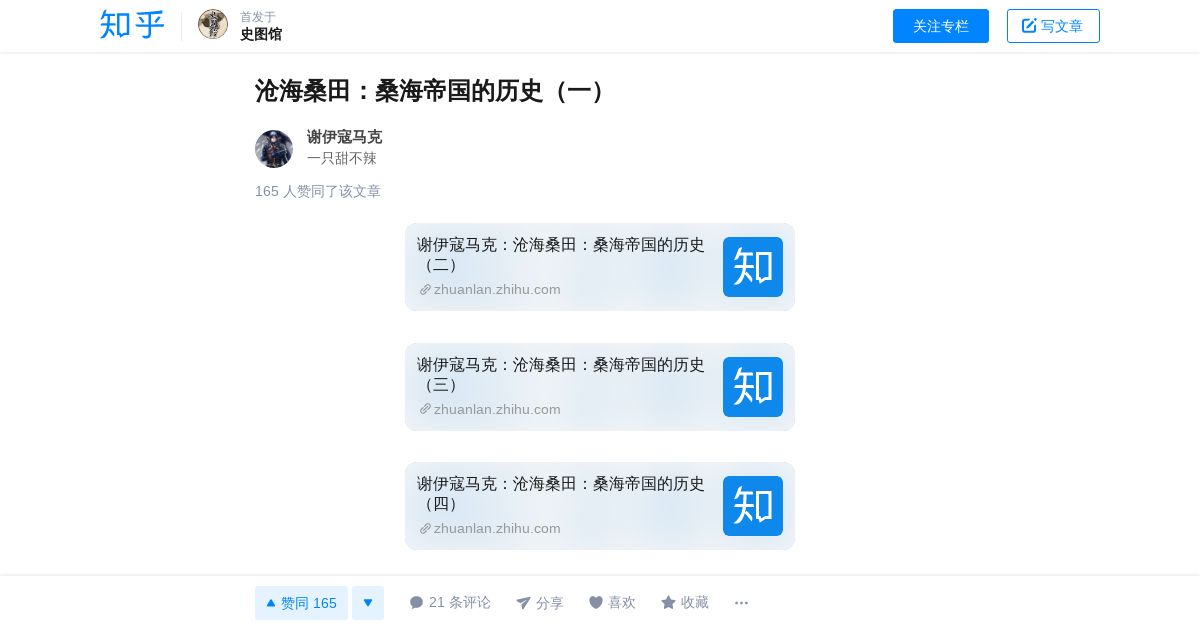Screen dimensions: 1200x630
Task: Share the article via 分享
Action: [x=540, y=603]
